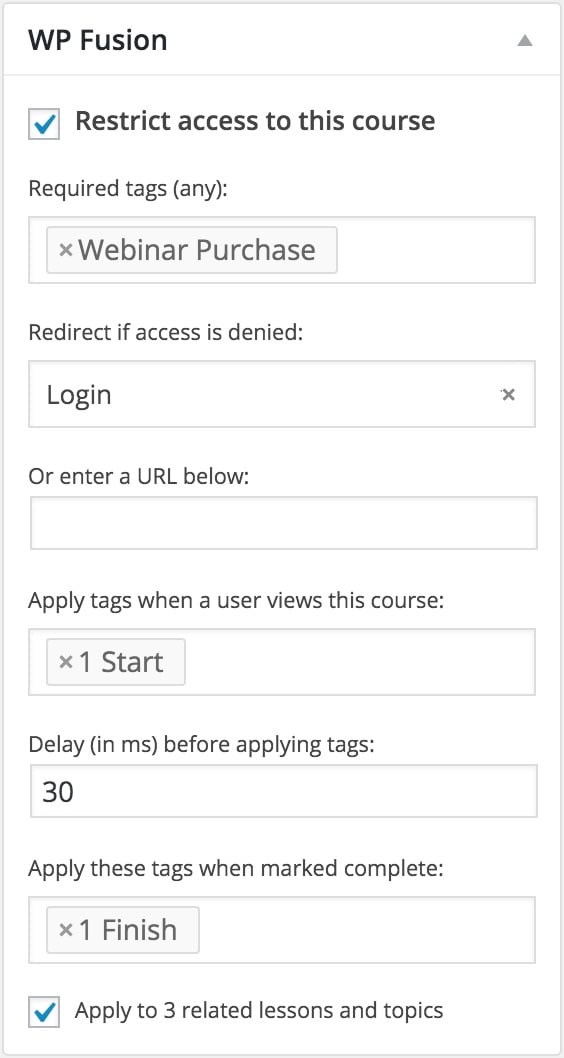Click the 1 Start tag label
564x1058 pixels.
point(121,662)
